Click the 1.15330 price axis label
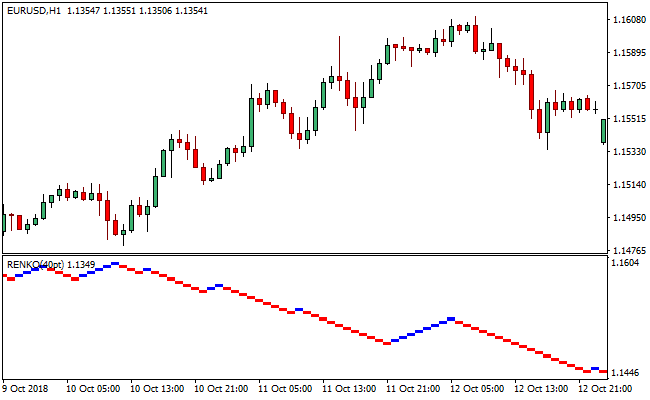Viewport: 650px width, 400px height. (x=630, y=152)
